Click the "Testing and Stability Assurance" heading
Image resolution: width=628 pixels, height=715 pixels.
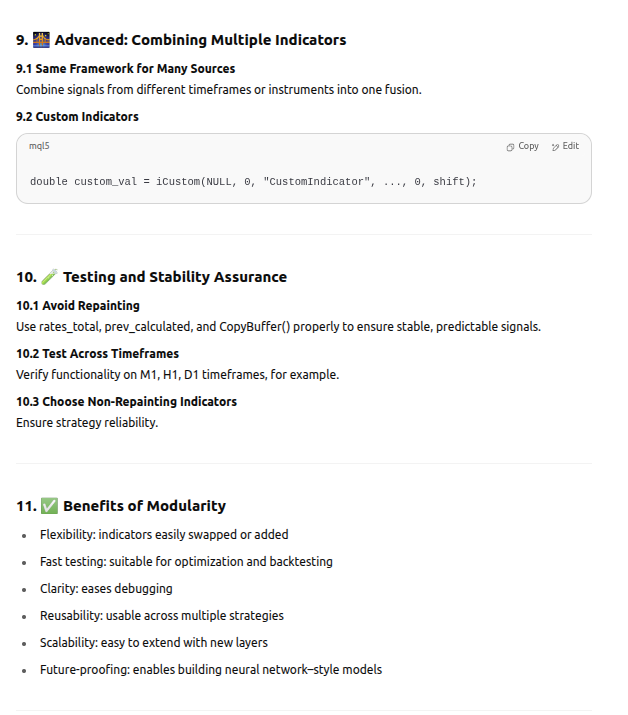[174, 277]
